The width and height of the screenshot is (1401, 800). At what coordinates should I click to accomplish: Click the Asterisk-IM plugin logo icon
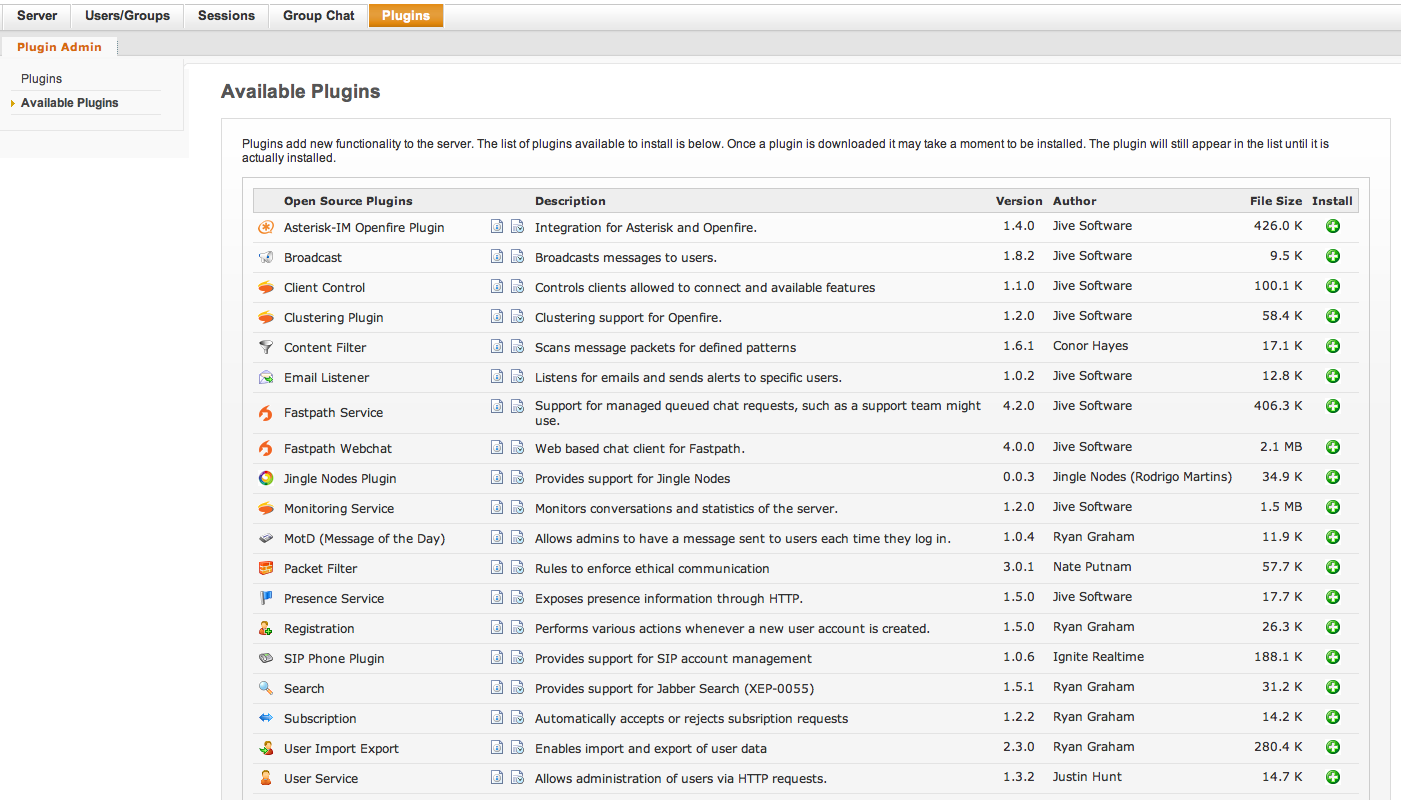tap(266, 227)
